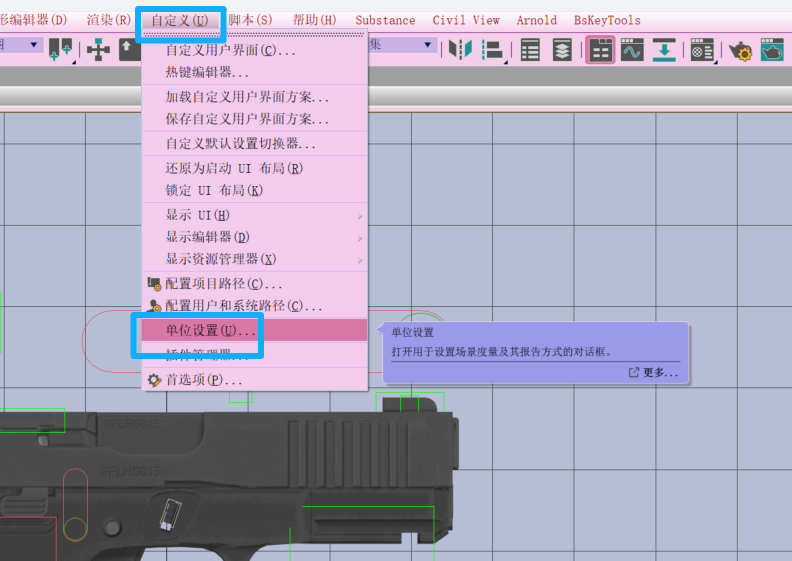Expand the 显示资源管理器(X) submenu
This screenshot has height=561, width=792.
pyautogui.click(x=255, y=259)
